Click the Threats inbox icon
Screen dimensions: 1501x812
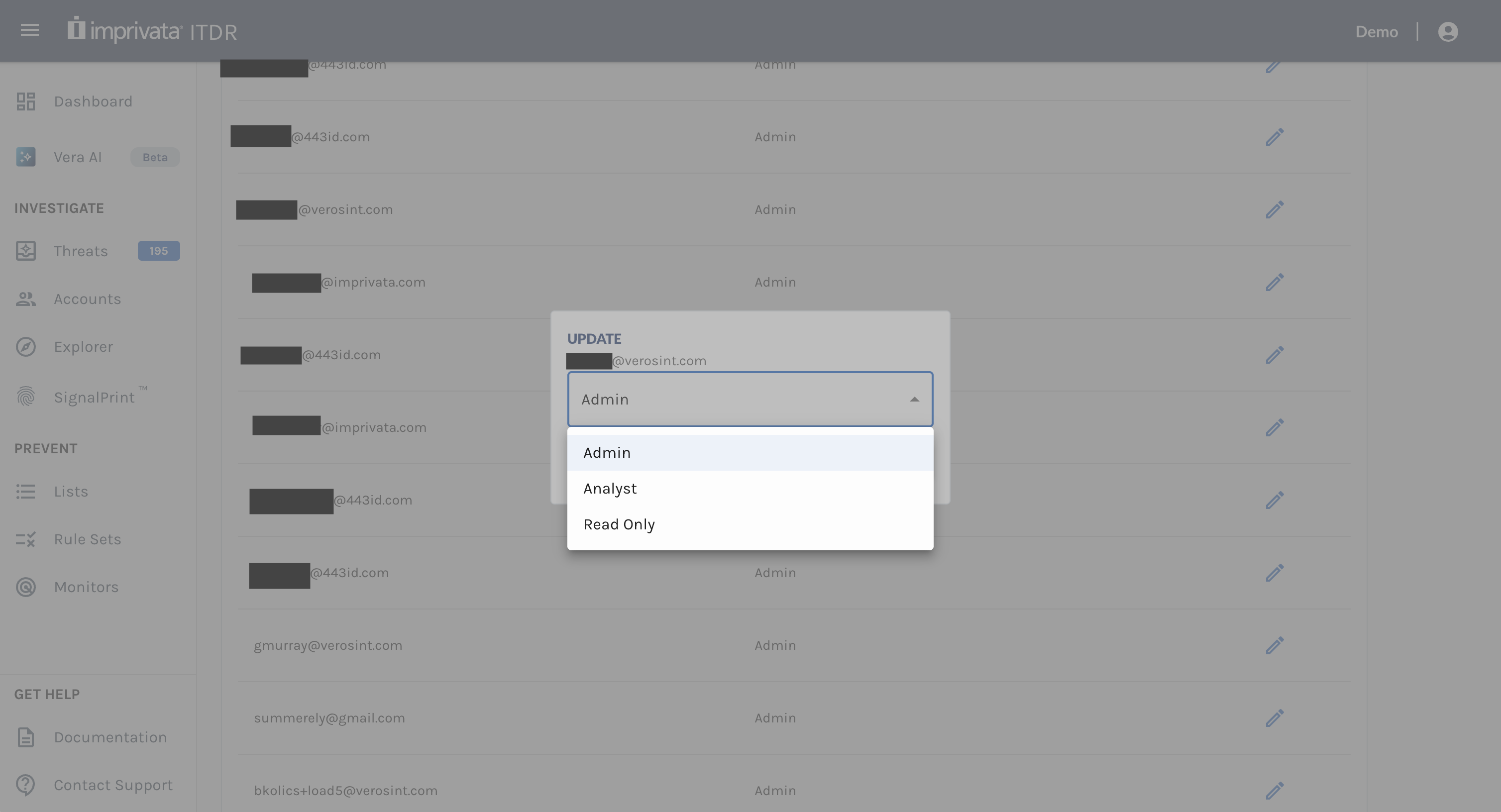[x=26, y=251]
